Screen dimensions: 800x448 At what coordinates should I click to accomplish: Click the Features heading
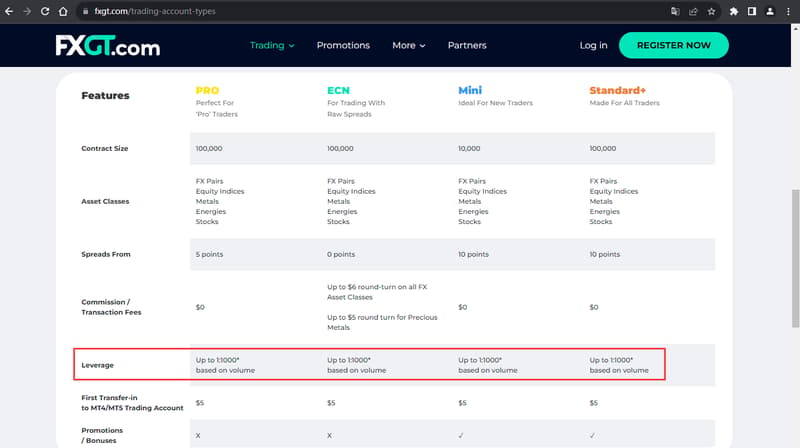pyautogui.click(x=105, y=95)
